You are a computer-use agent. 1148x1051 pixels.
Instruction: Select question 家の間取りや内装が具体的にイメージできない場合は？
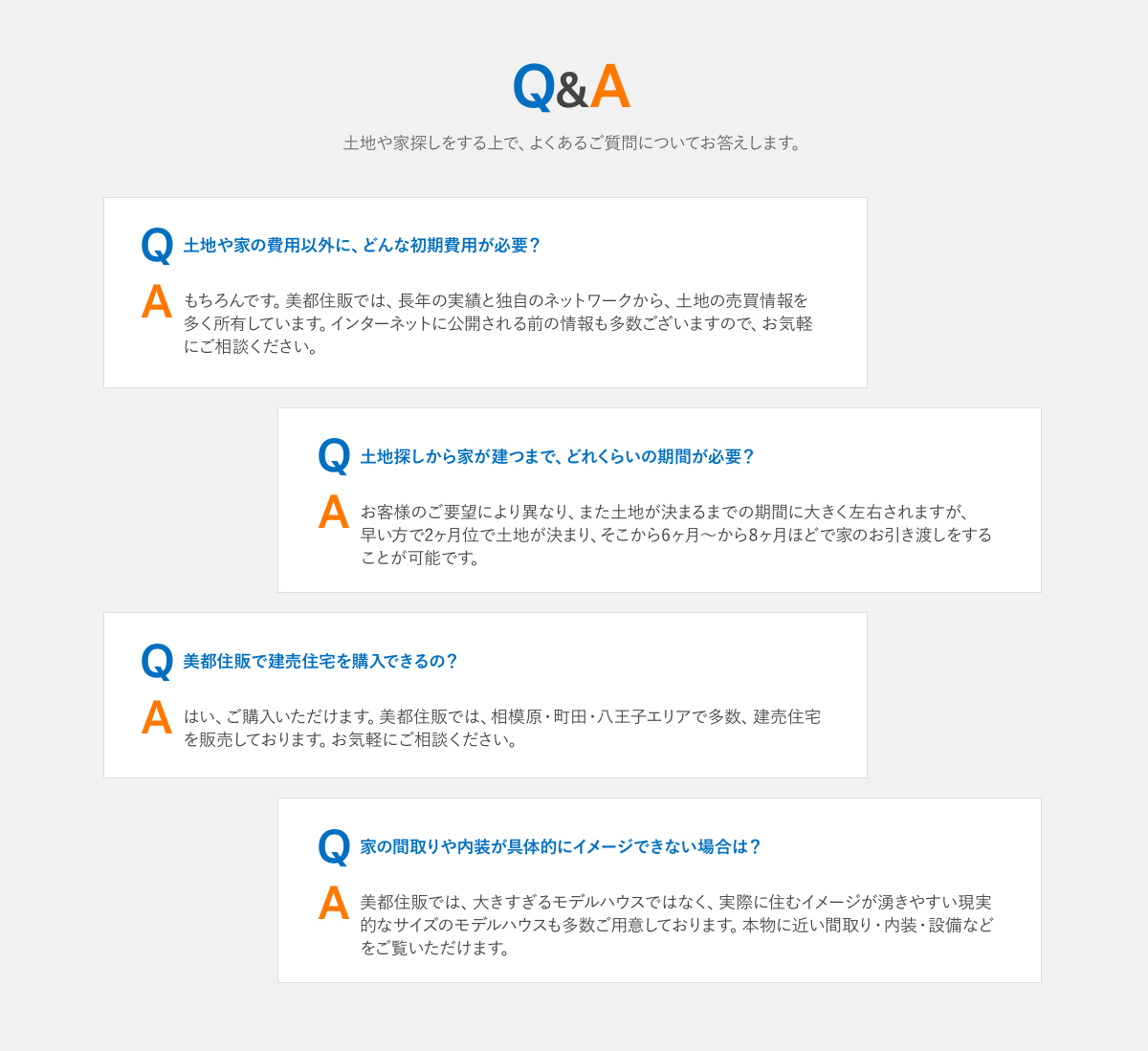(x=561, y=847)
